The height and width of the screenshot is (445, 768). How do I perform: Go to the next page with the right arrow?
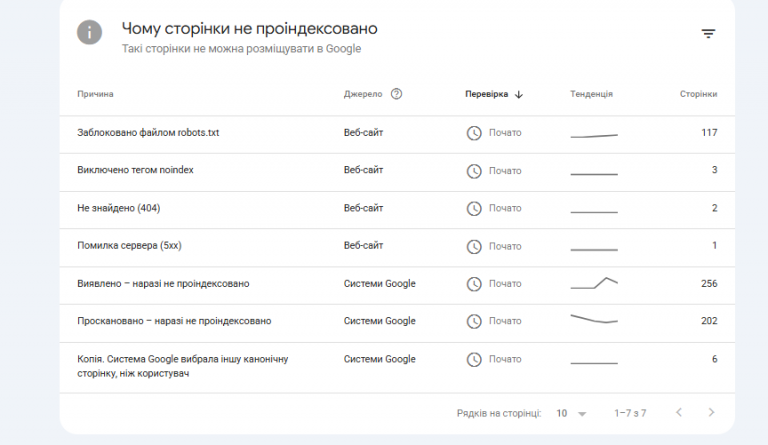[x=711, y=412]
